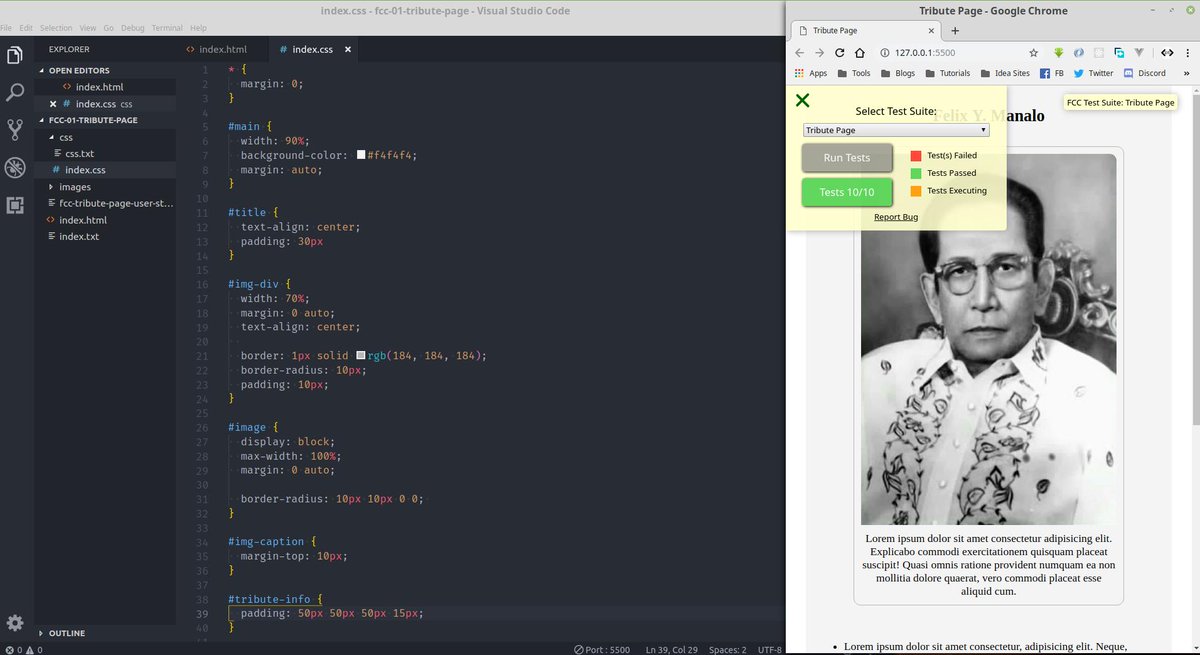Screen dimensions: 1200x655
Task: Open the Tutorials bookmarks folder
Action: (947, 73)
